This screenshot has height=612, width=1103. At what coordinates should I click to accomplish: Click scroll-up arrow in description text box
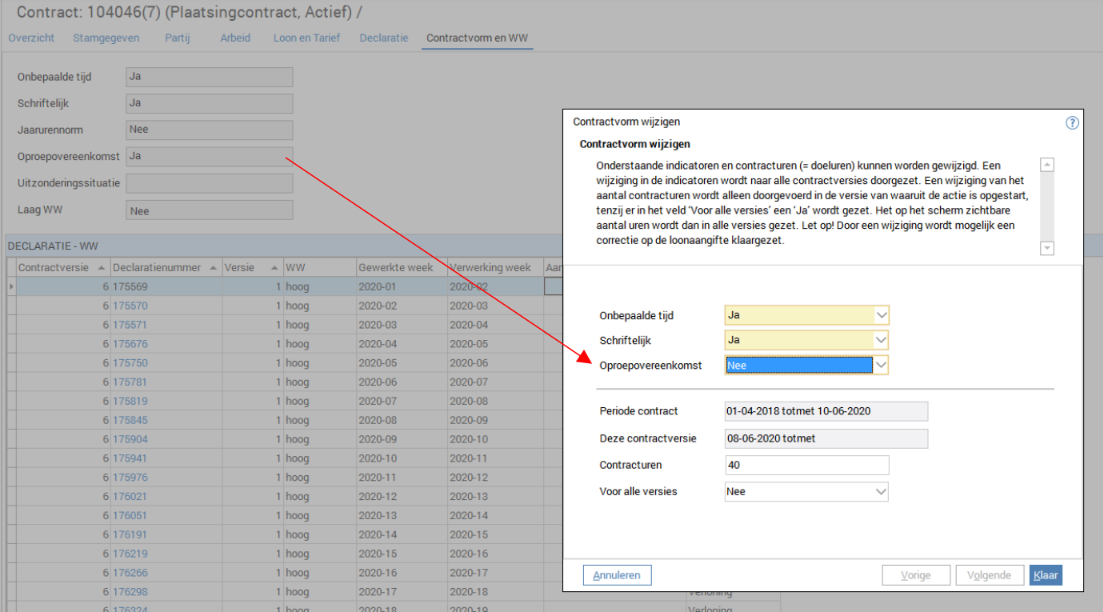point(1047,165)
